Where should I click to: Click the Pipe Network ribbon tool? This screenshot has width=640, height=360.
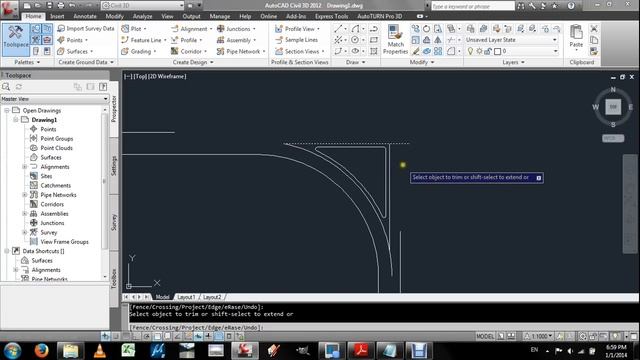pyautogui.click(x=241, y=51)
